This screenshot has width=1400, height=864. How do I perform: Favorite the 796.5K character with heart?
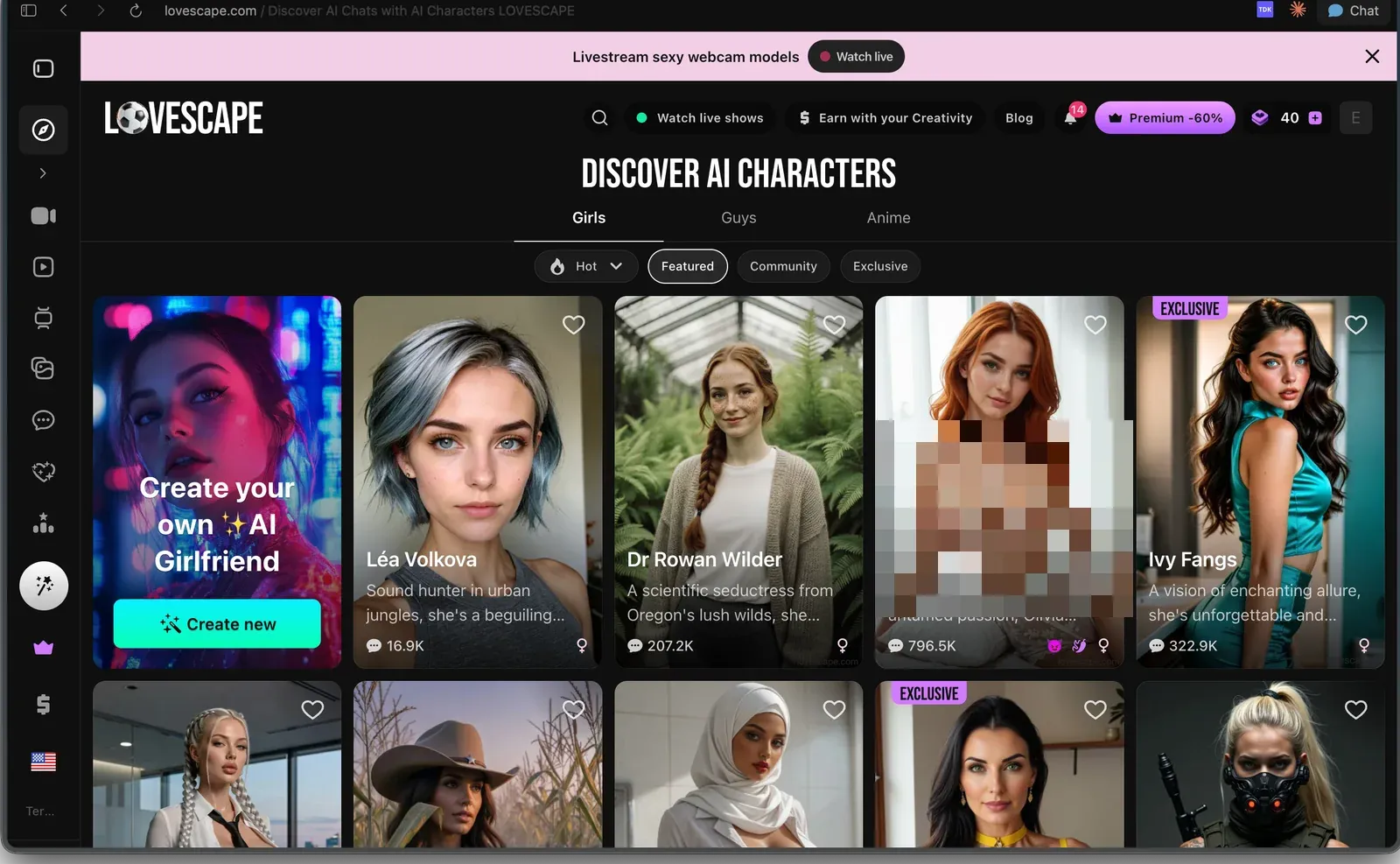(1095, 325)
